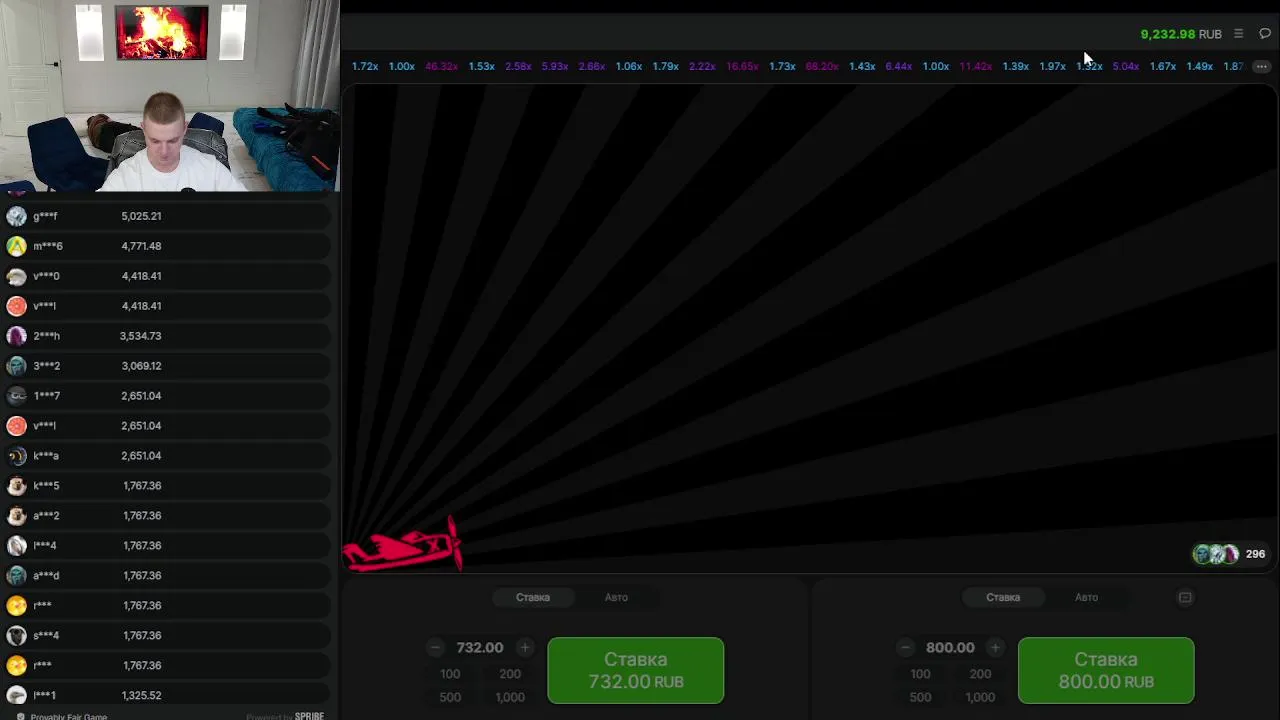
Task: Open the 46.32x round in history
Action: pyautogui.click(x=441, y=66)
